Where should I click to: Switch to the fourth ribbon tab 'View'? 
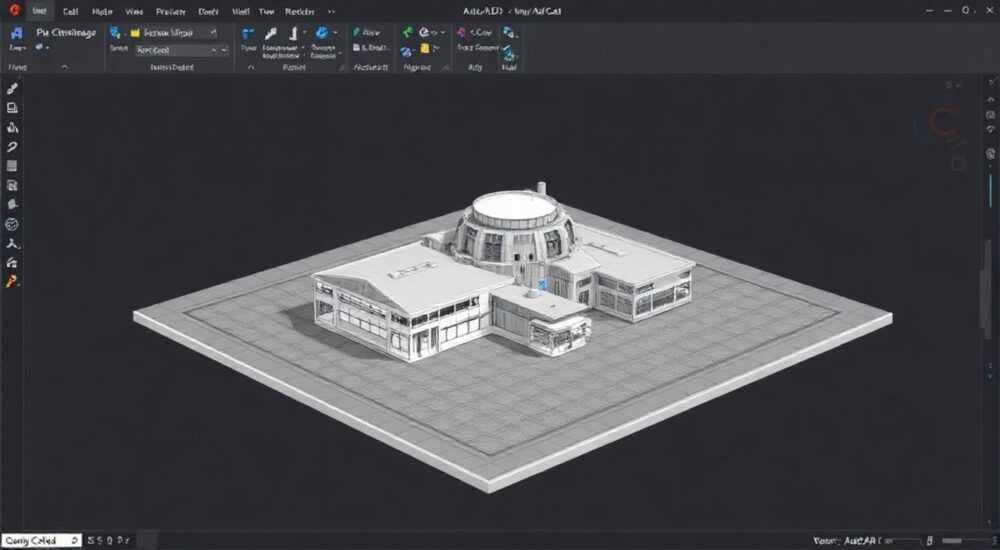pos(134,11)
